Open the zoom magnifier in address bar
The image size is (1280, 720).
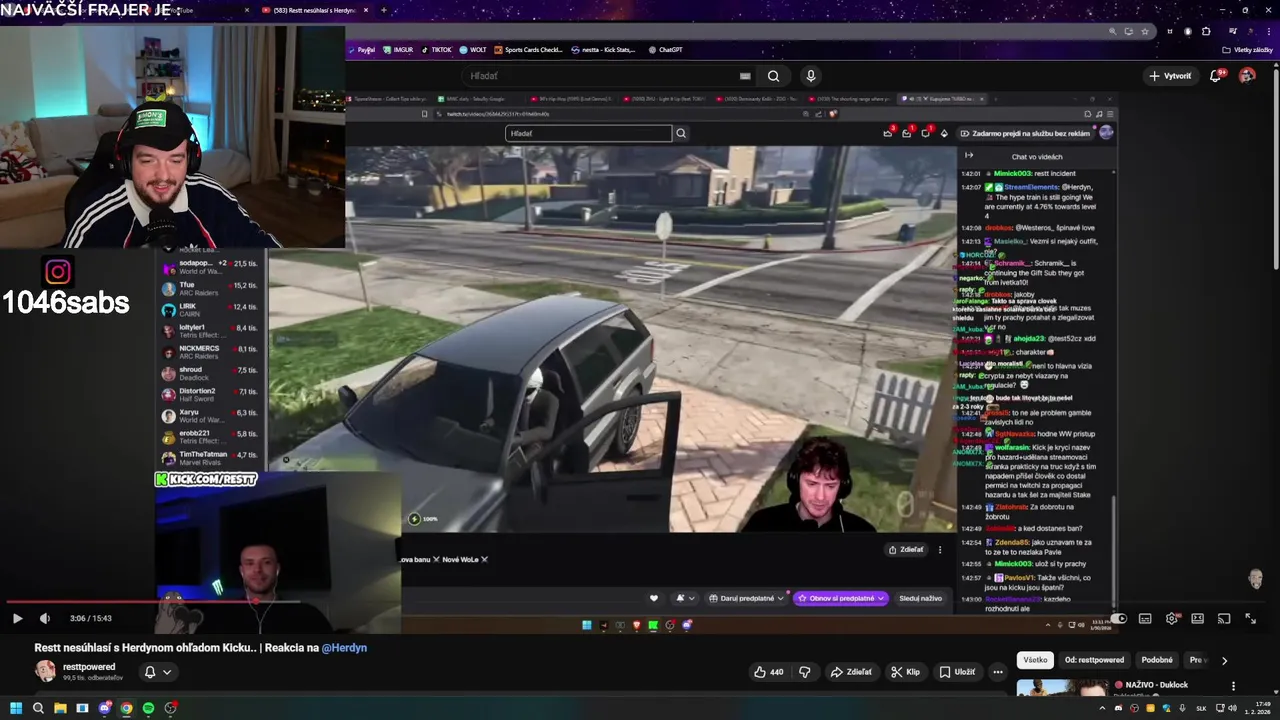[1112, 31]
